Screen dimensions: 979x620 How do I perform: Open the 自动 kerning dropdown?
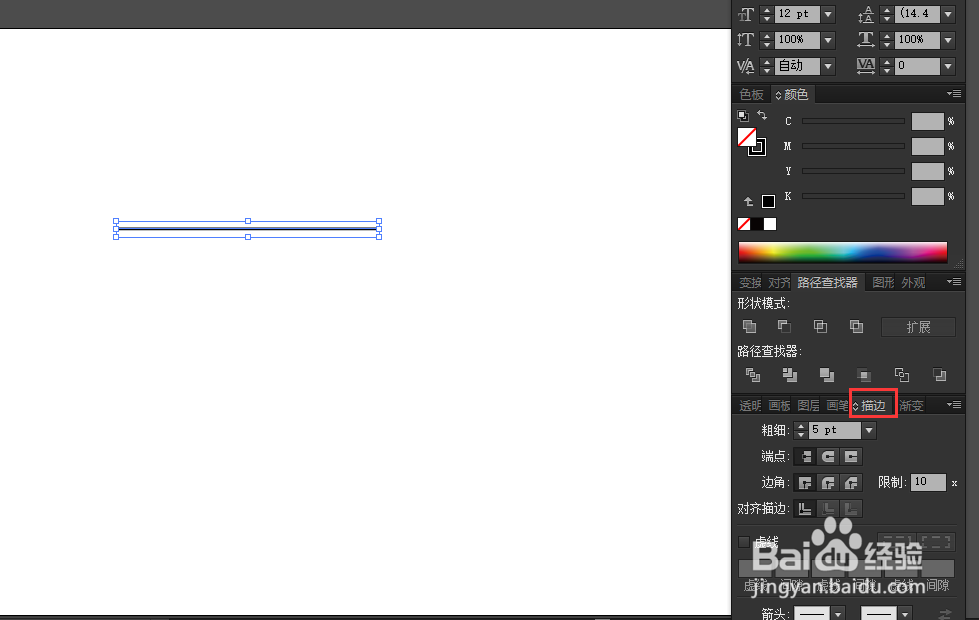pos(829,66)
